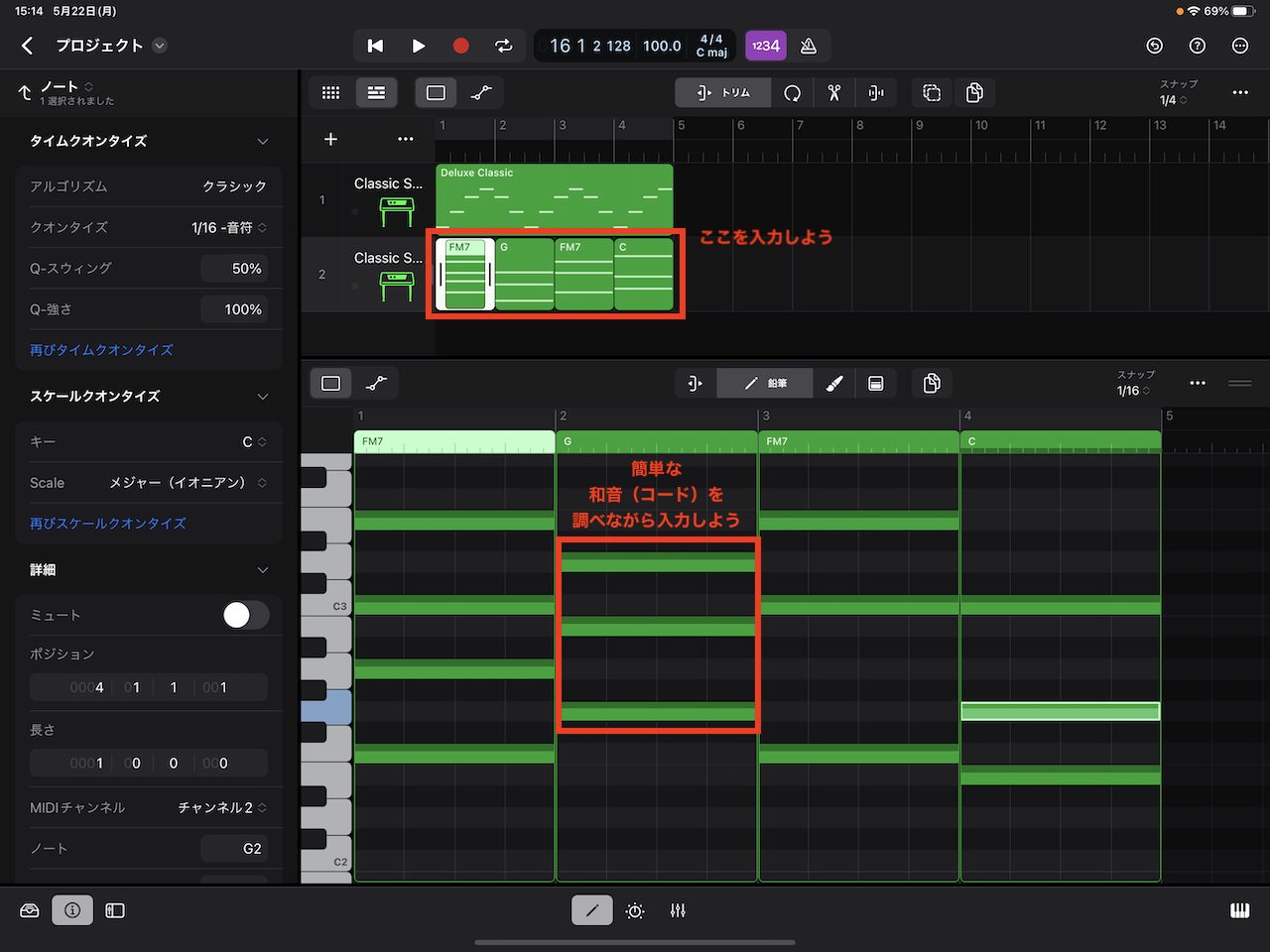
Task: Edit the Q-強さ 100% field
Action: [234, 309]
